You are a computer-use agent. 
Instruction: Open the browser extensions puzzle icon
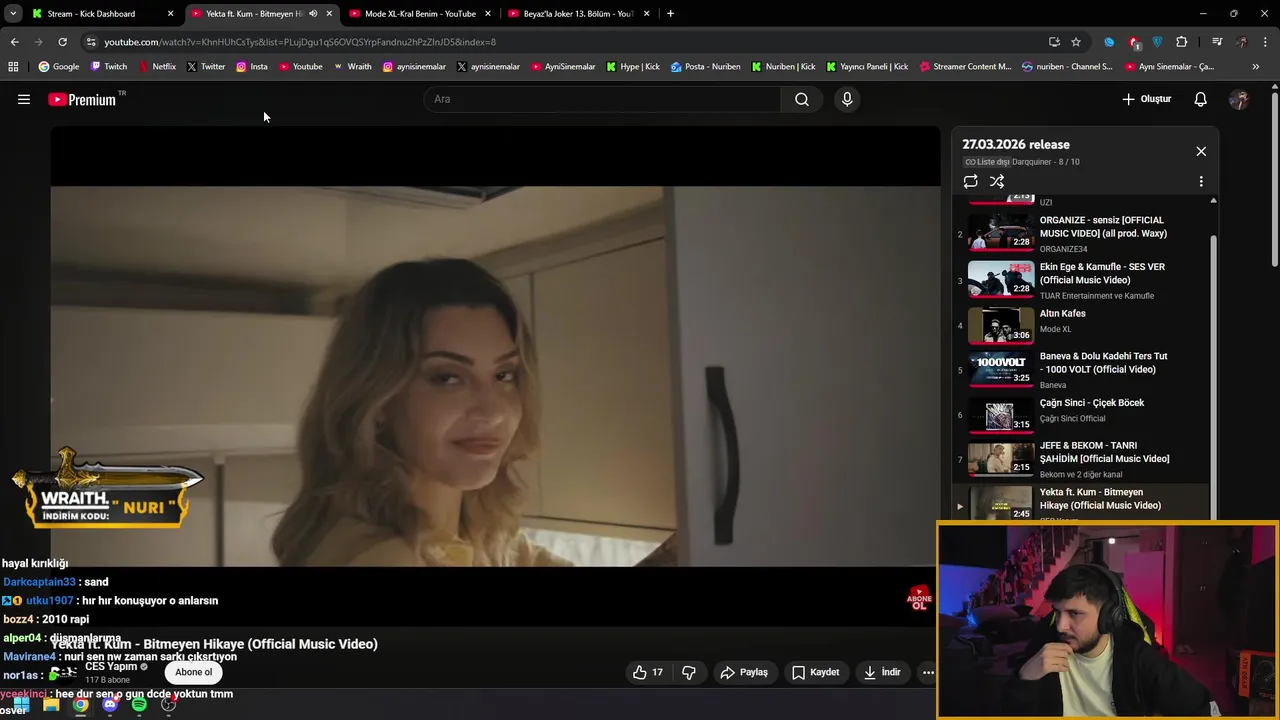point(1181,42)
